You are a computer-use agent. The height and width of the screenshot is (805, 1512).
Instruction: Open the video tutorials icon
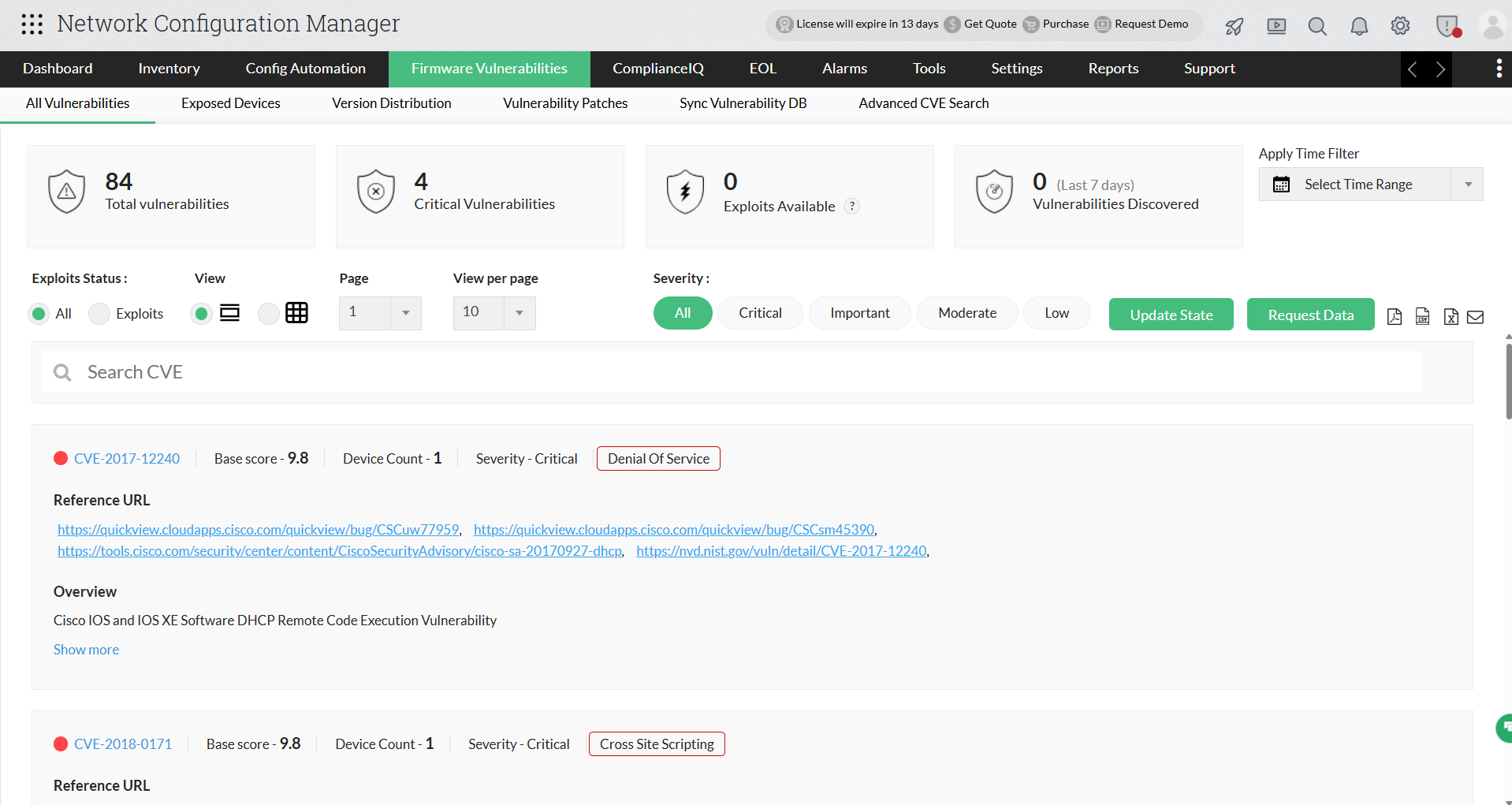(1276, 26)
